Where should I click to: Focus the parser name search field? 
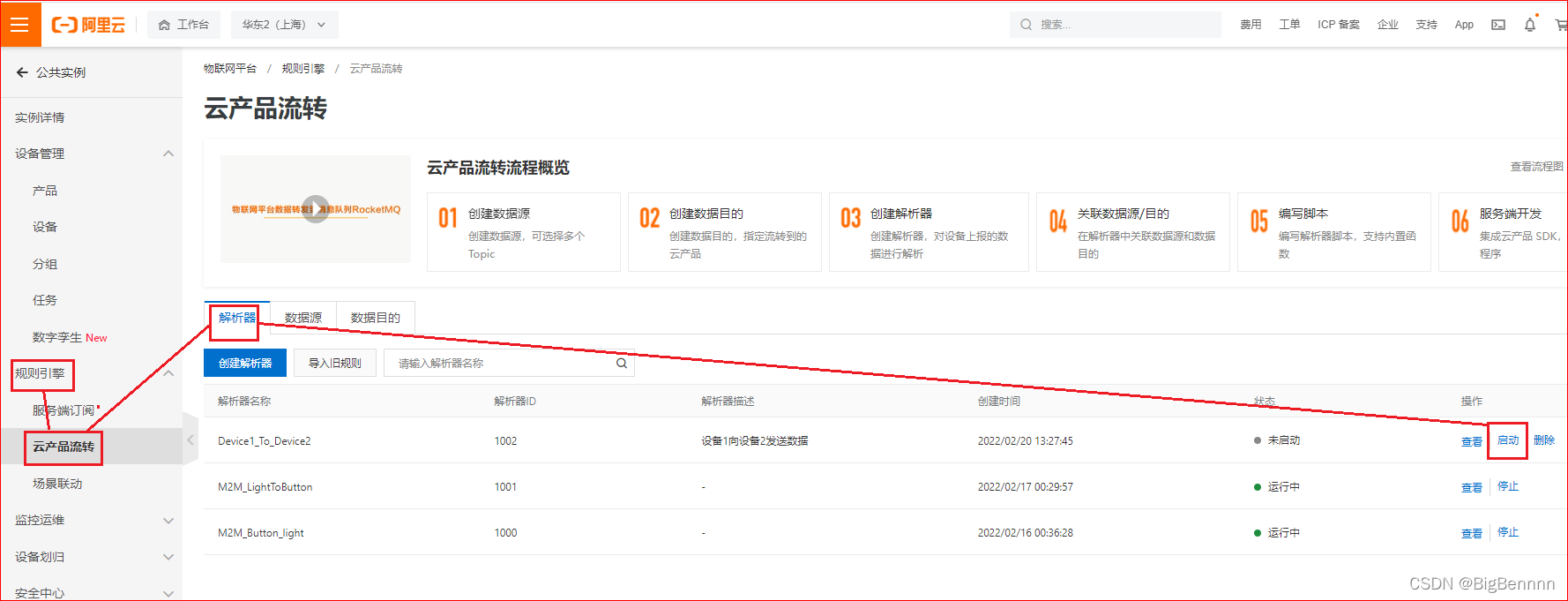[x=509, y=363]
